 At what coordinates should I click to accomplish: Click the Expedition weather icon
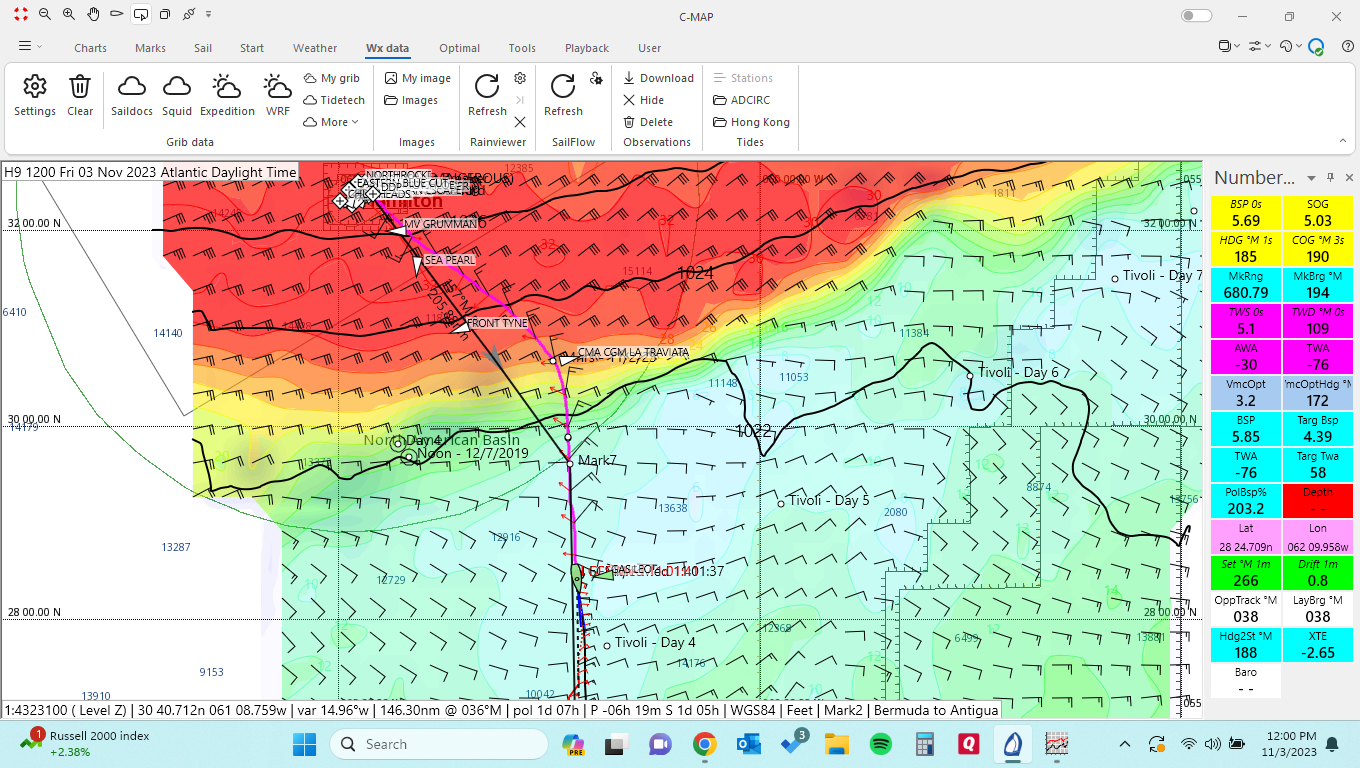point(227,88)
